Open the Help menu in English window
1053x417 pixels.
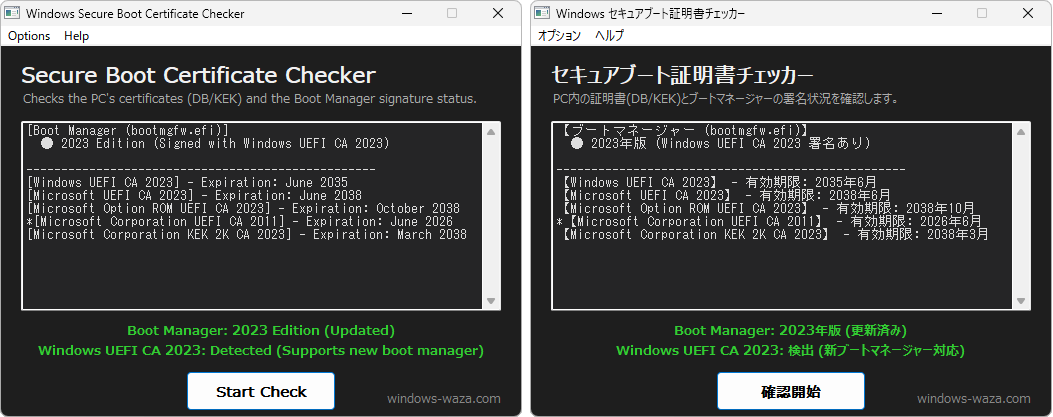pos(76,36)
